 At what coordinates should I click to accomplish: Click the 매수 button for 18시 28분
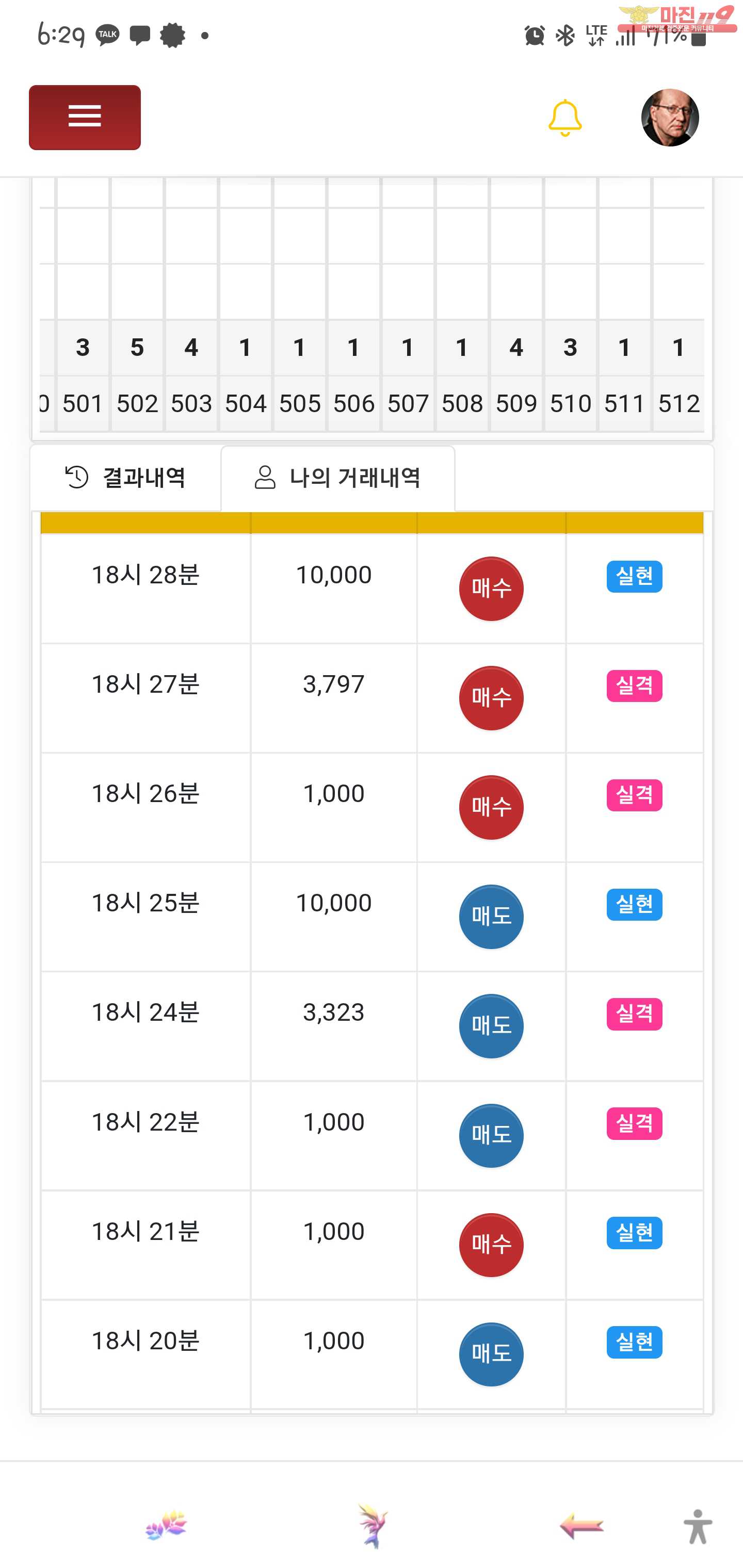(x=491, y=589)
